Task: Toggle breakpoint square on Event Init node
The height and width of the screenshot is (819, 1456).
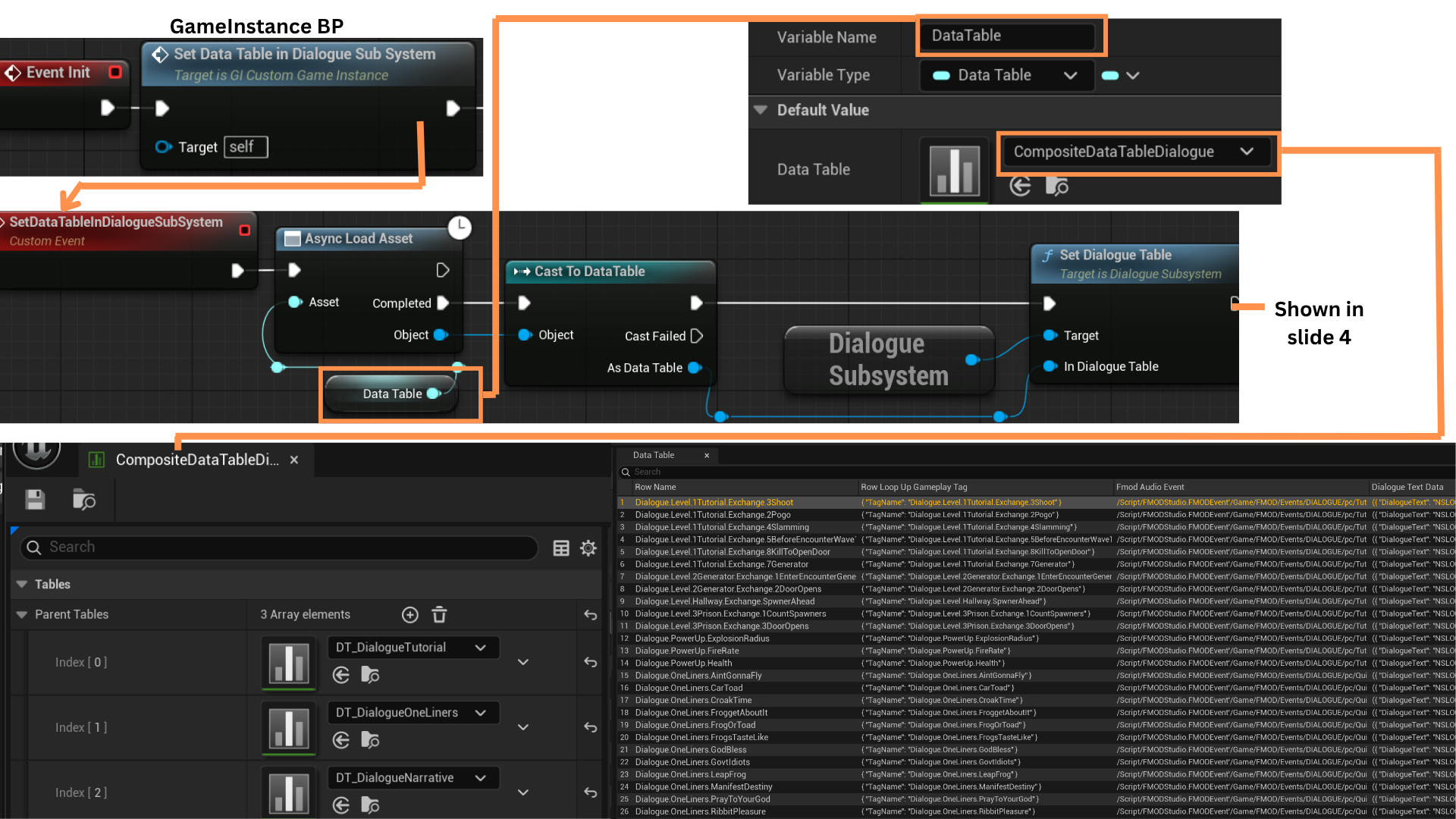Action: pos(115,72)
